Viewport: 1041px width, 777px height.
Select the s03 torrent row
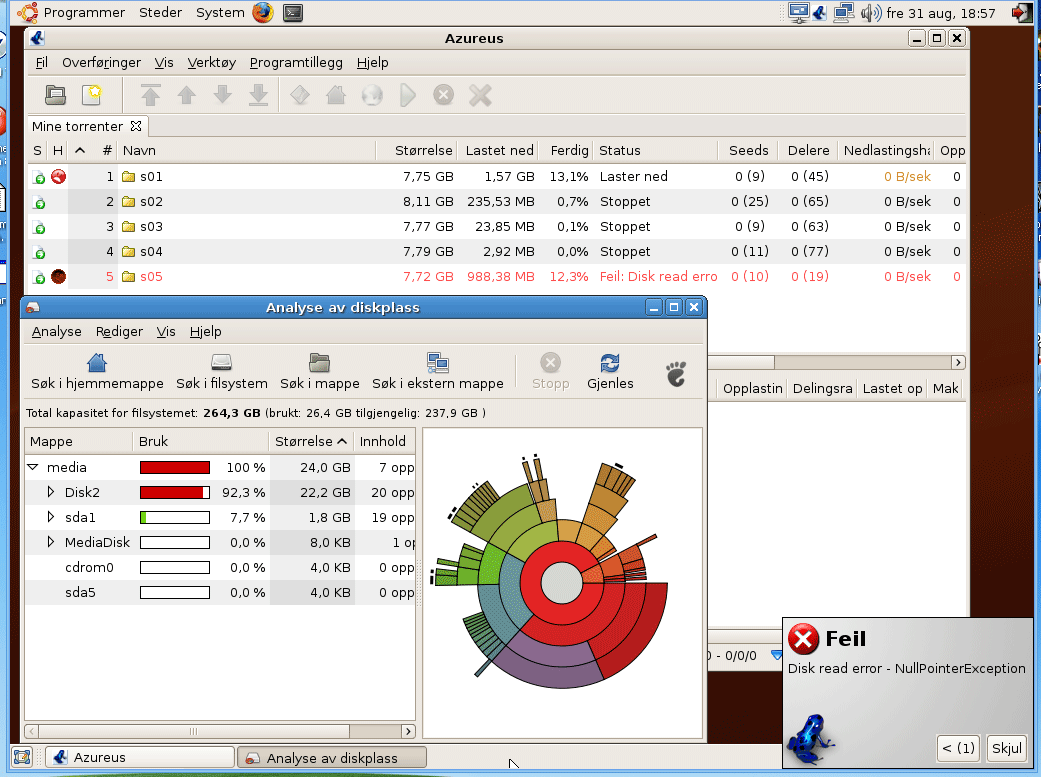[x=497, y=226]
